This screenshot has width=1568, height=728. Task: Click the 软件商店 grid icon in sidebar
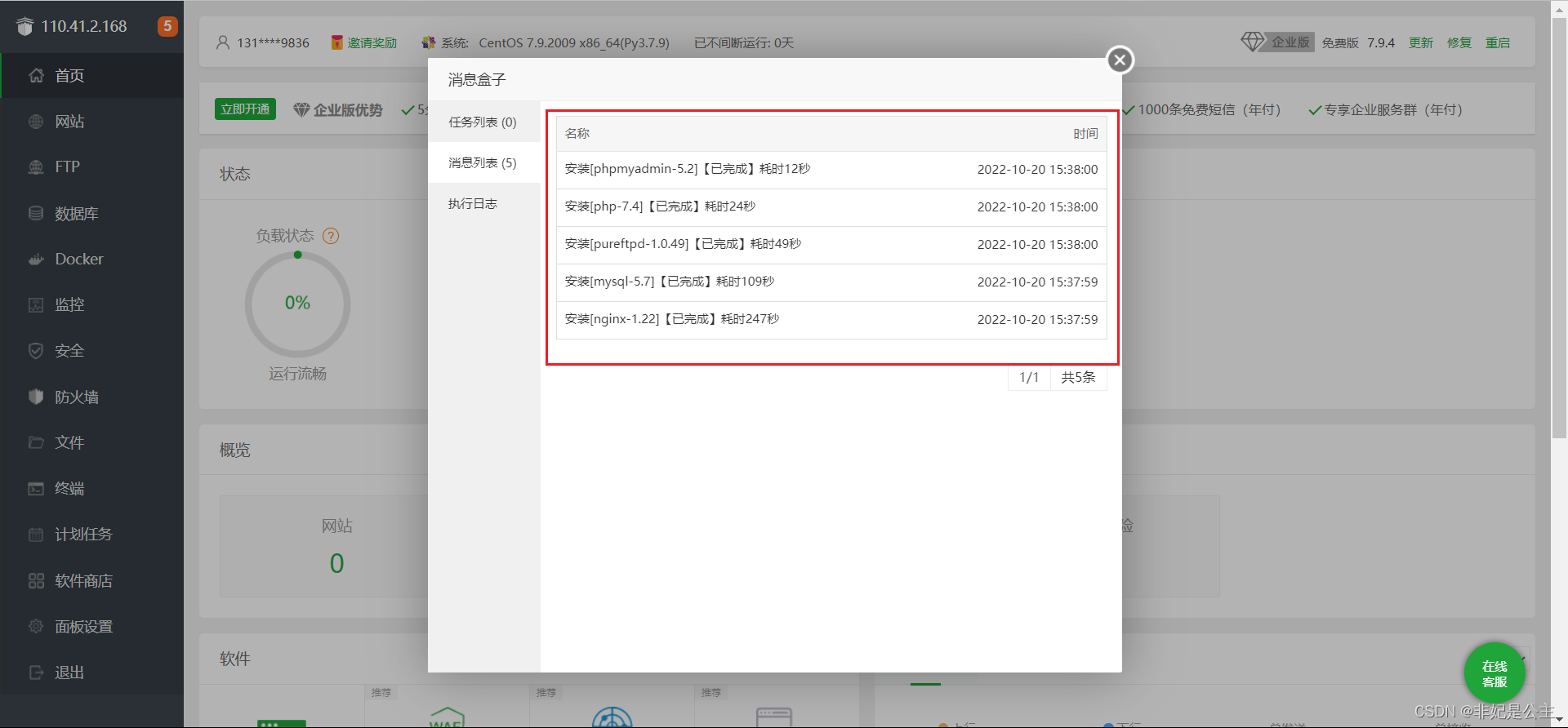tap(36, 580)
